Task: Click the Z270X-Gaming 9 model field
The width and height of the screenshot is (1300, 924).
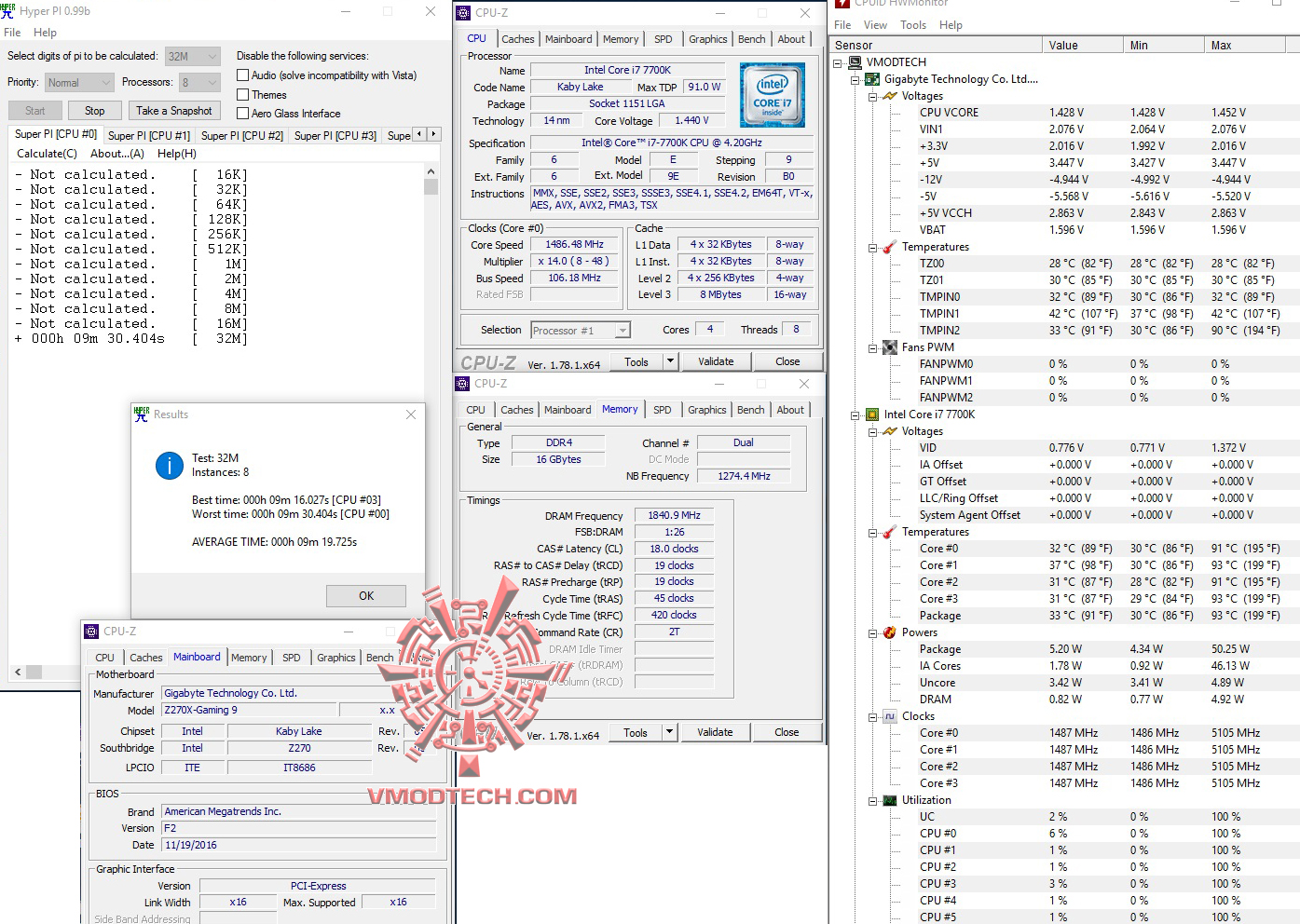Action: point(249,710)
